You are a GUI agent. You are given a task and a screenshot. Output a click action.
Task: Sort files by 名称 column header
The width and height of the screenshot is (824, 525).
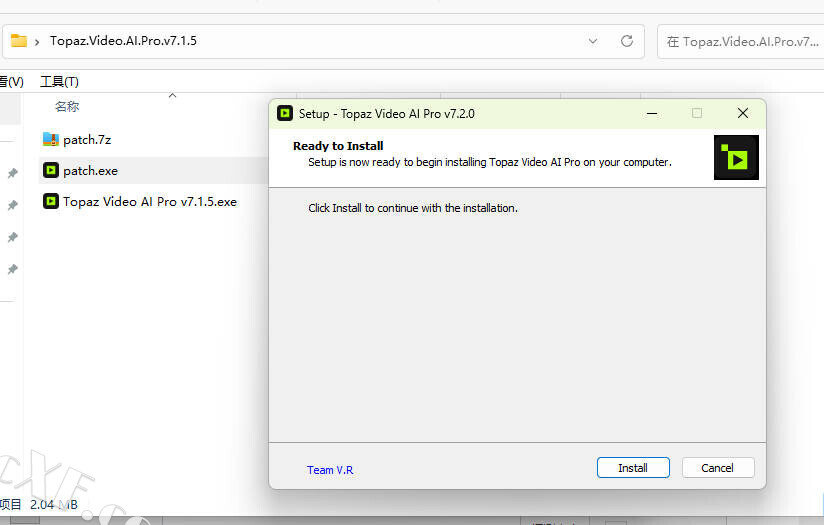coord(67,107)
